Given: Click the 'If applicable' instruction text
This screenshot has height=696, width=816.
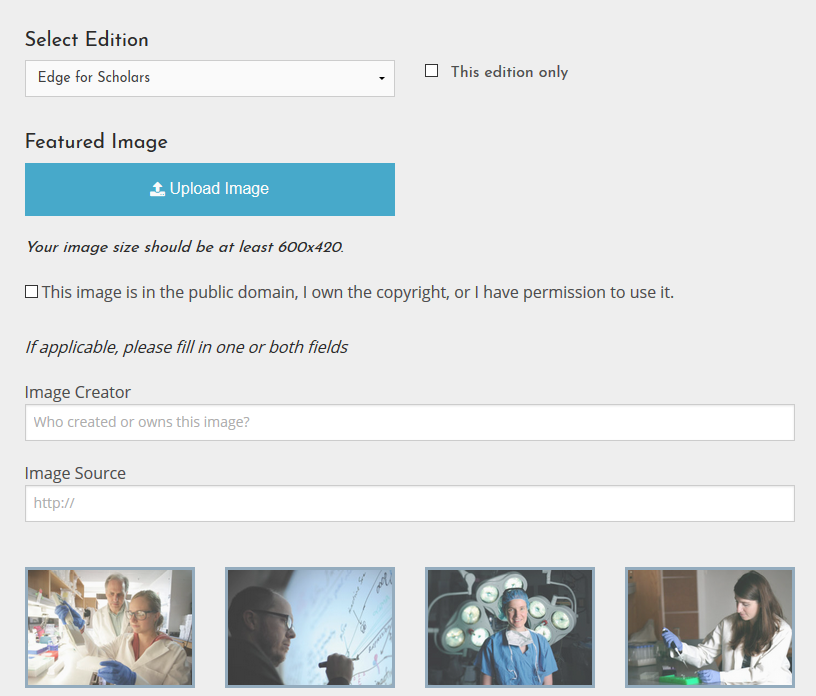Looking at the screenshot, I should pyautogui.click(x=186, y=348).
